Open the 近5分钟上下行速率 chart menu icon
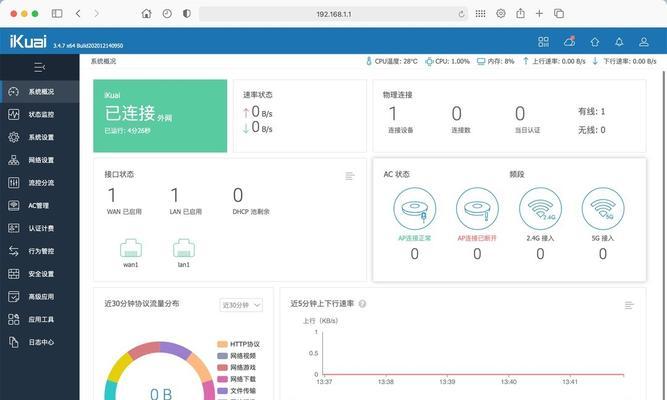Screen dimensions: 667x400 629,305
